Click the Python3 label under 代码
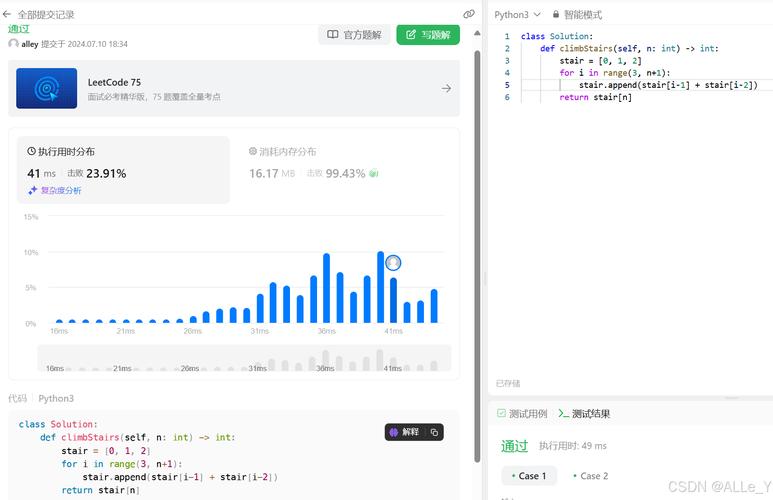The width and height of the screenshot is (773, 500). tap(56, 398)
